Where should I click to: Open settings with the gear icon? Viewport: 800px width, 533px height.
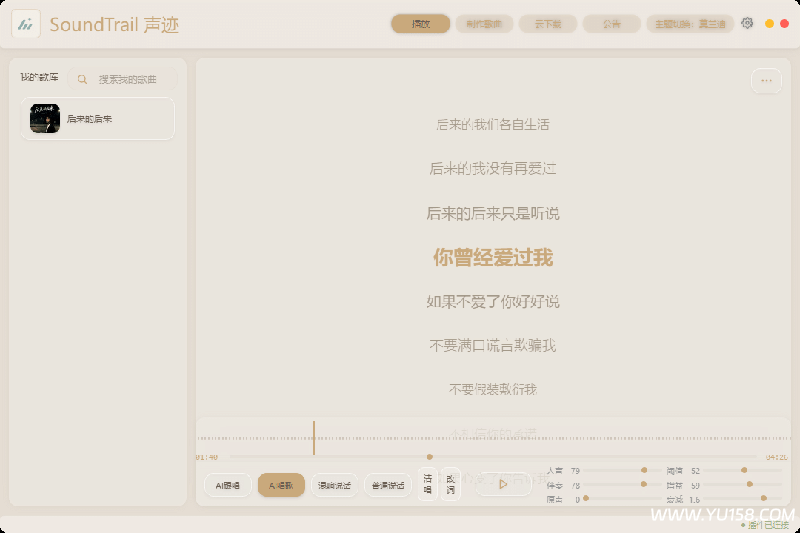[x=747, y=23]
